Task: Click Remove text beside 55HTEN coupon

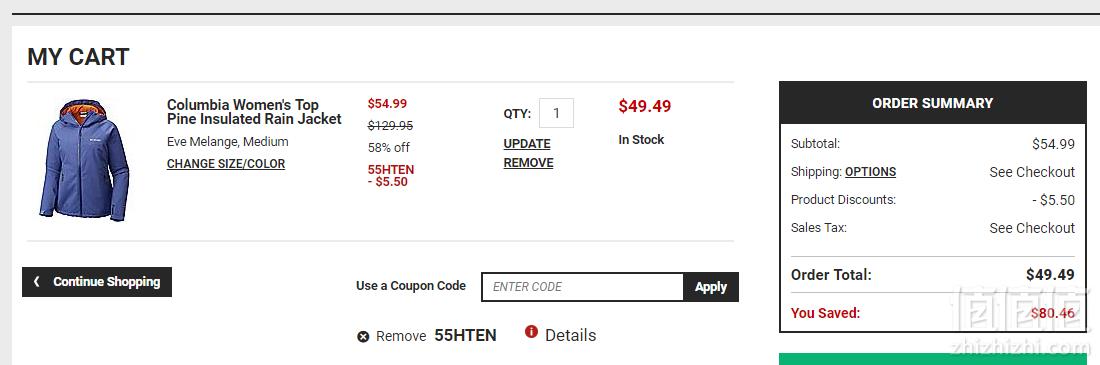Action: pyautogui.click(x=401, y=336)
